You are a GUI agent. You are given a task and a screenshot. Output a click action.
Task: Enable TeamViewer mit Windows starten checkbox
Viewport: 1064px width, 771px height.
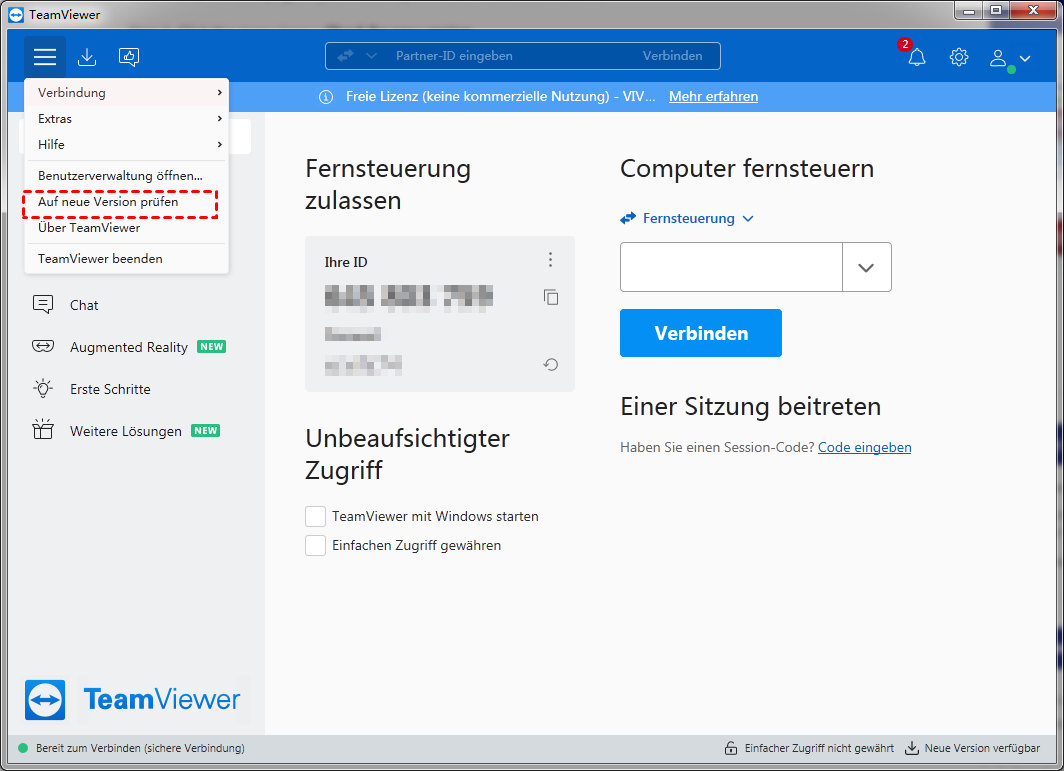click(315, 516)
